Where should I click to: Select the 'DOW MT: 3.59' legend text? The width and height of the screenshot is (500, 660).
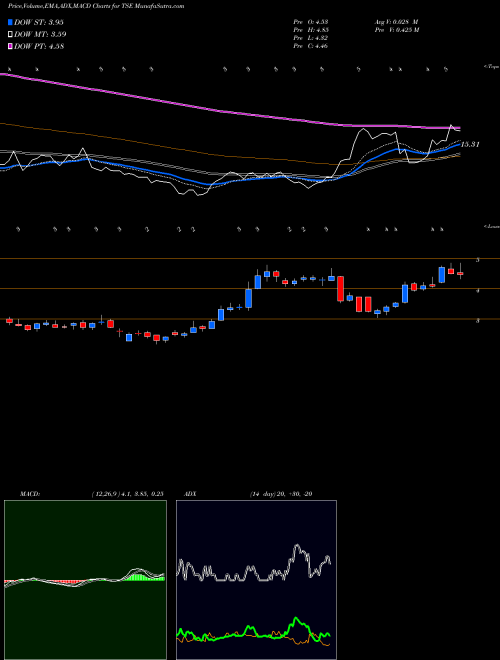(x=40, y=35)
